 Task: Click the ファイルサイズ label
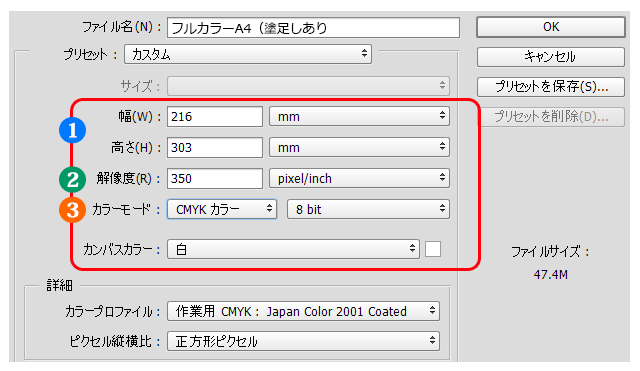(x=551, y=252)
